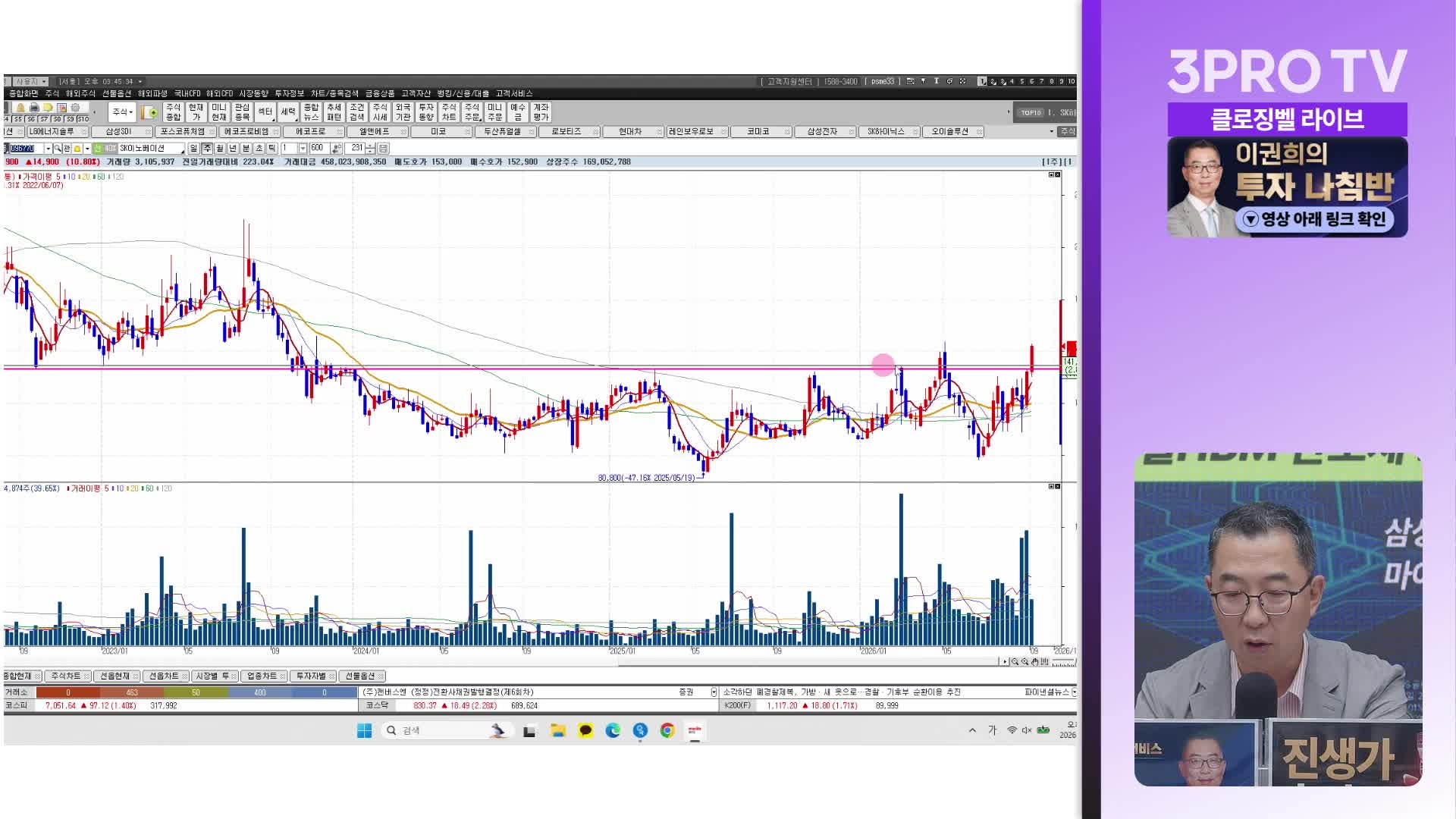Click the chart settings icon after the 231 field
Viewport: 1456px width, 819px height.
click(x=383, y=149)
